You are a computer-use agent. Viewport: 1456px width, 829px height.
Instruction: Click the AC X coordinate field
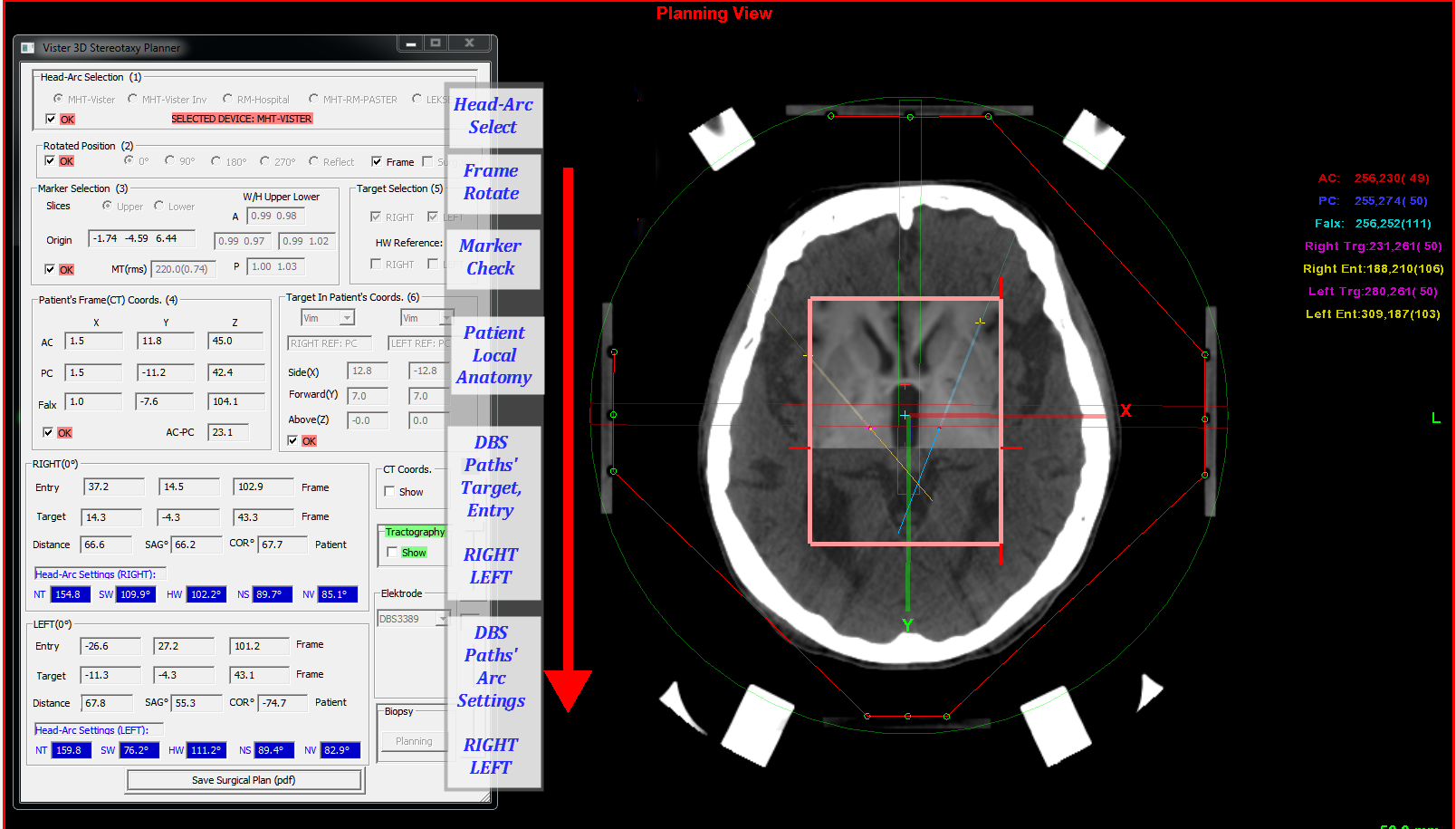click(x=93, y=342)
